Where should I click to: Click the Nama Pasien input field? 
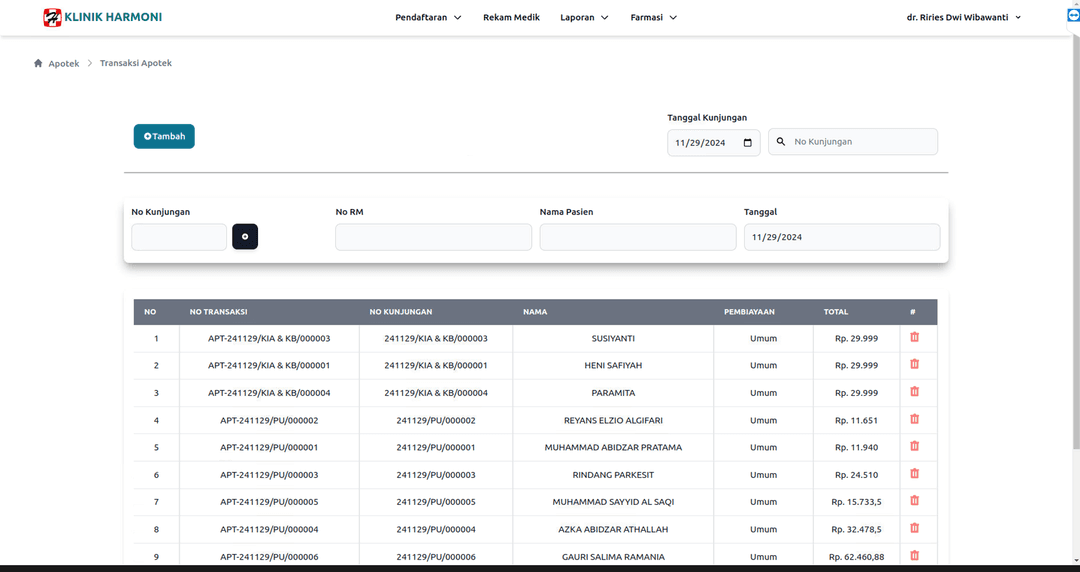tap(638, 237)
